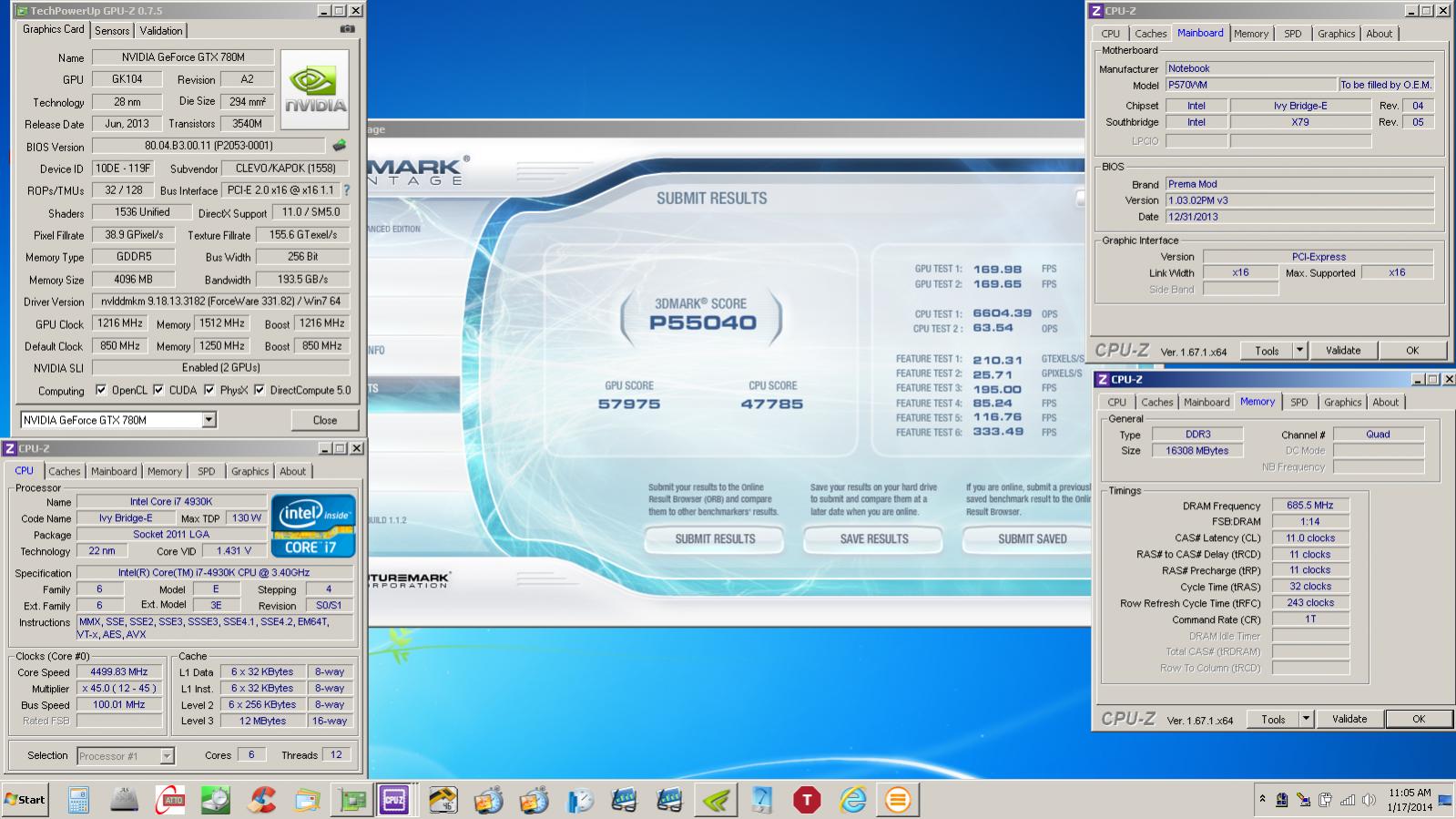
Task: Open the orange circle taskbar icon
Action: click(x=898, y=800)
